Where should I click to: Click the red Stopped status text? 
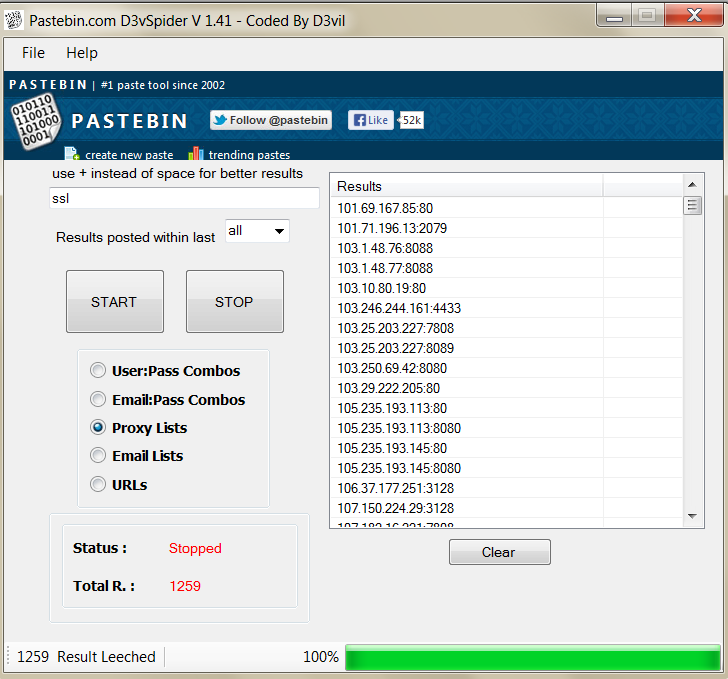[x=195, y=548]
